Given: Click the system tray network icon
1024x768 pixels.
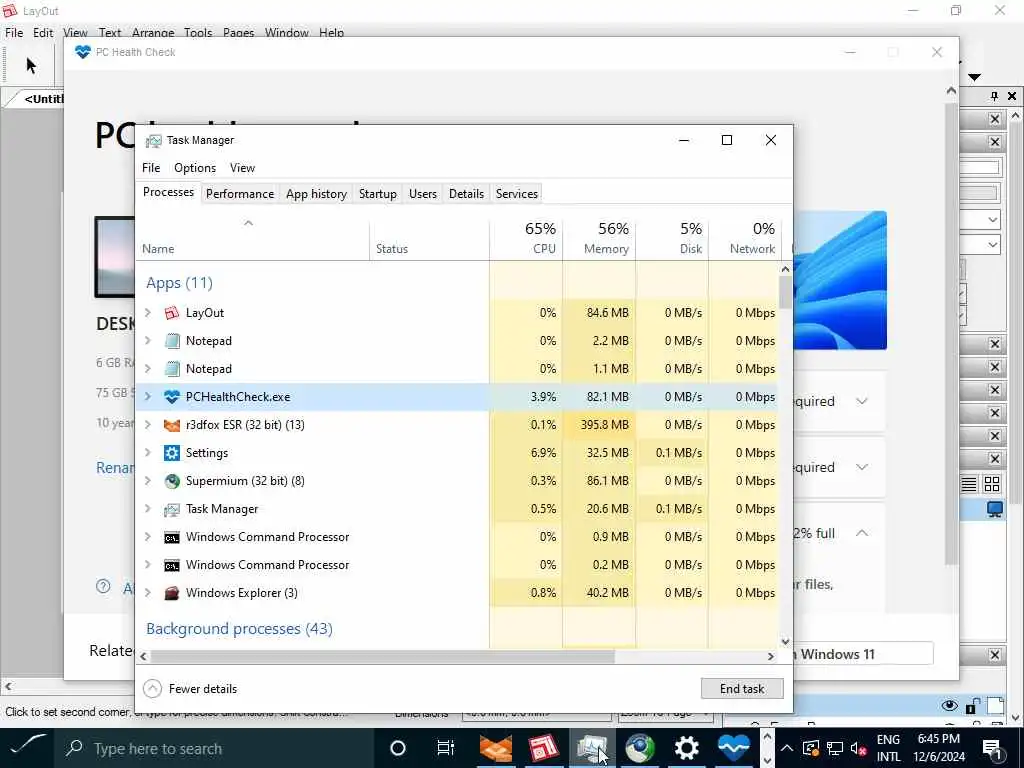Looking at the screenshot, I should point(834,748).
